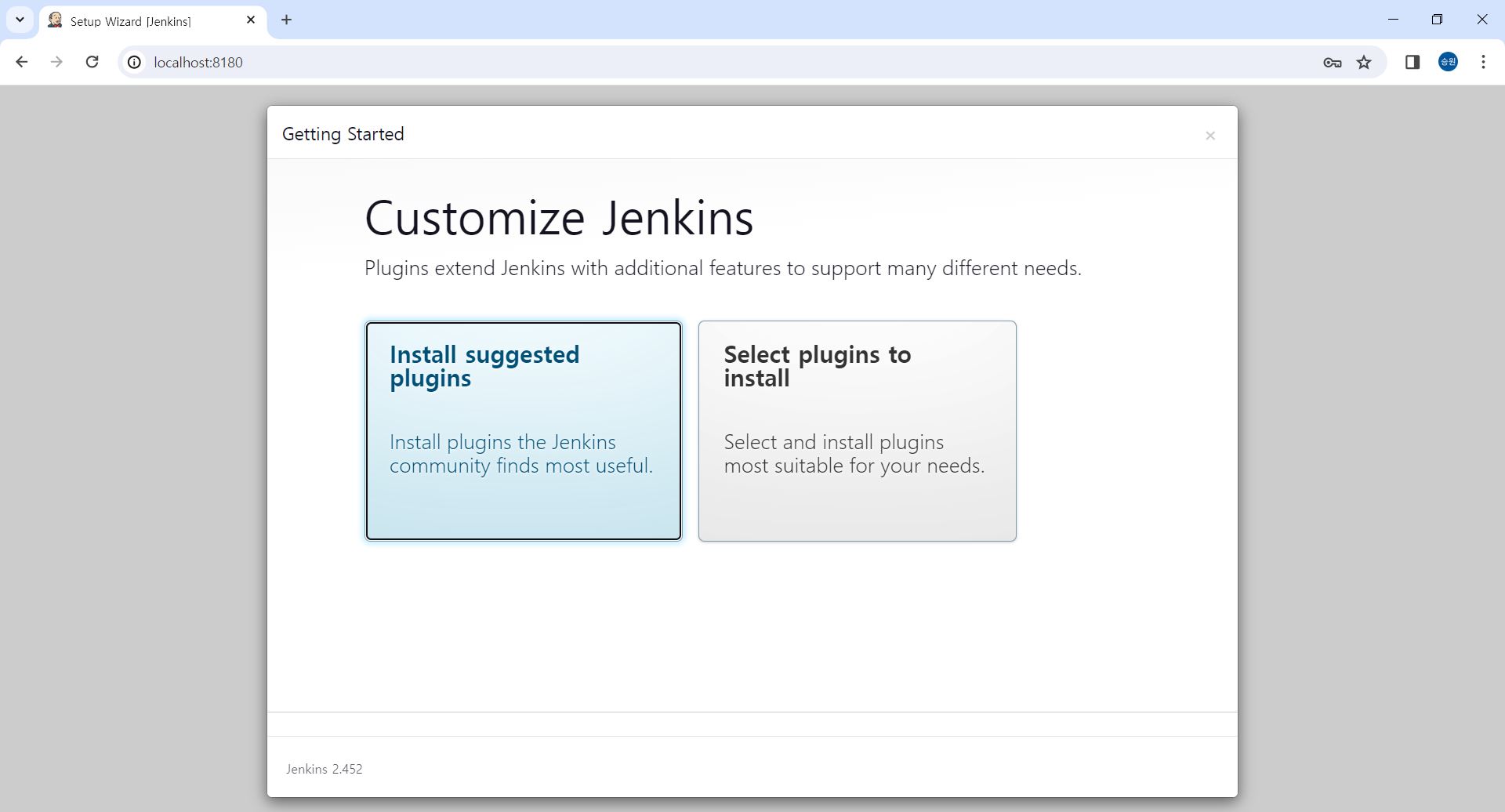The width and height of the screenshot is (1505, 812).
Task: View site information icon in address bar
Action: 135,62
